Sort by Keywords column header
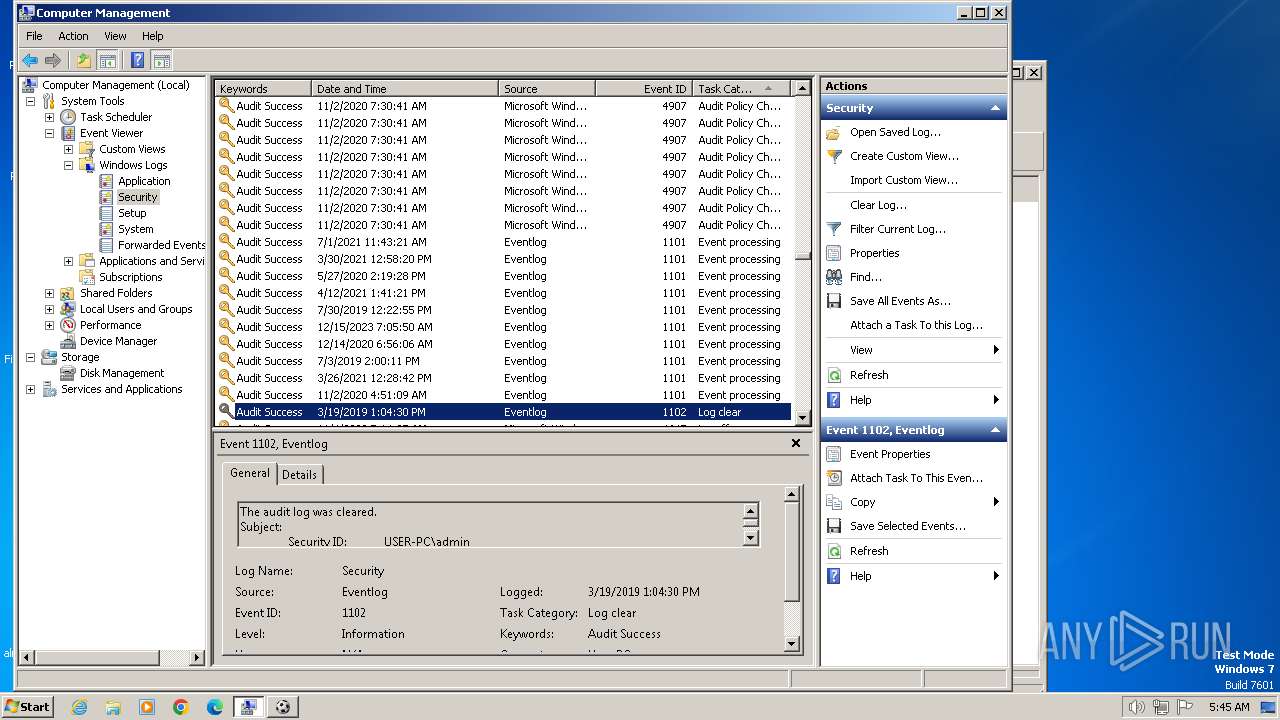Image resolution: width=1280 pixels, height=720 pixels. click(x=264, y=88)
